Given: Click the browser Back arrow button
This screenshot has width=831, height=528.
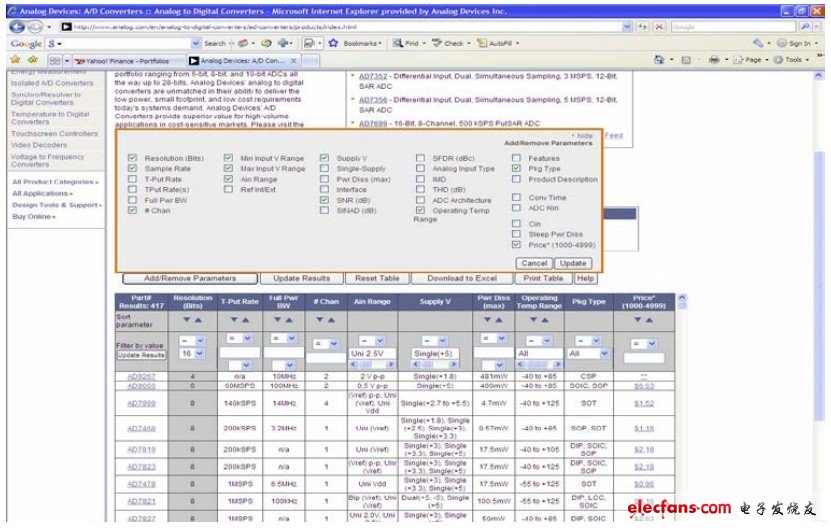Looking at the screenshot, I should pos(12,26).
